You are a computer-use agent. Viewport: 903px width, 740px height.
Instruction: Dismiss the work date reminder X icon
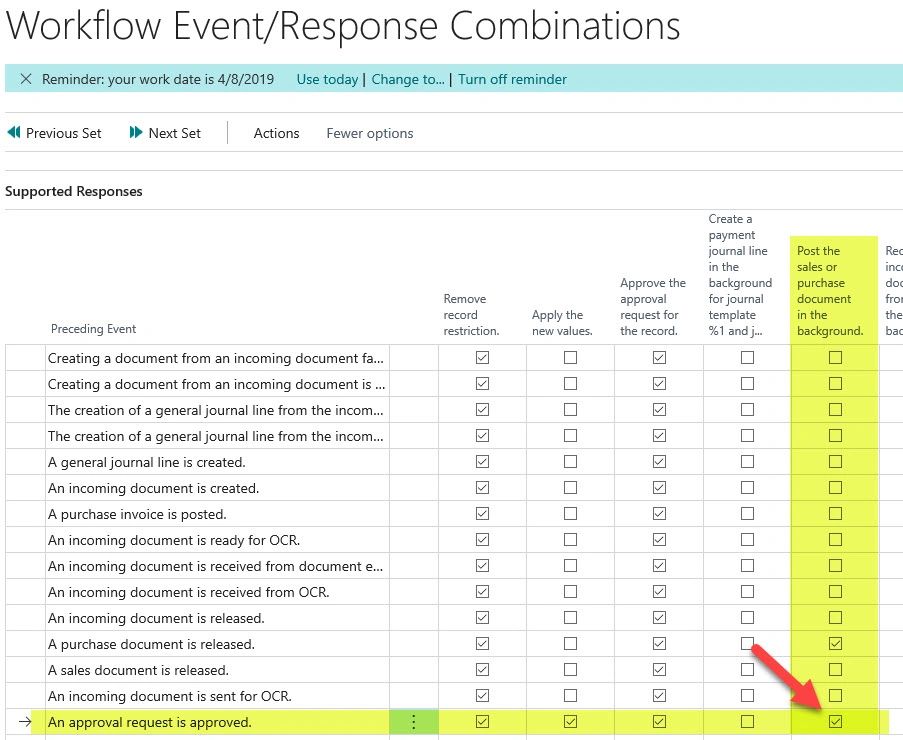pyautogui.click(x=26, y=79)
